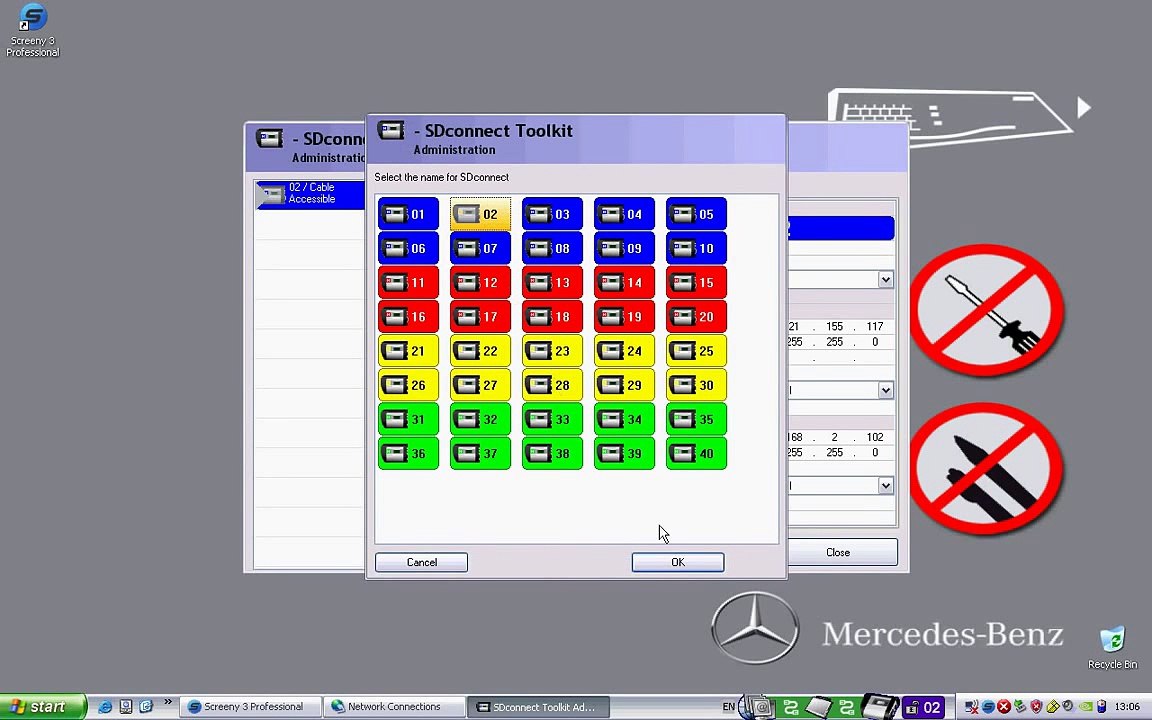Open the Screeny 3 Professional desktop shortcut

click(32, 30)
